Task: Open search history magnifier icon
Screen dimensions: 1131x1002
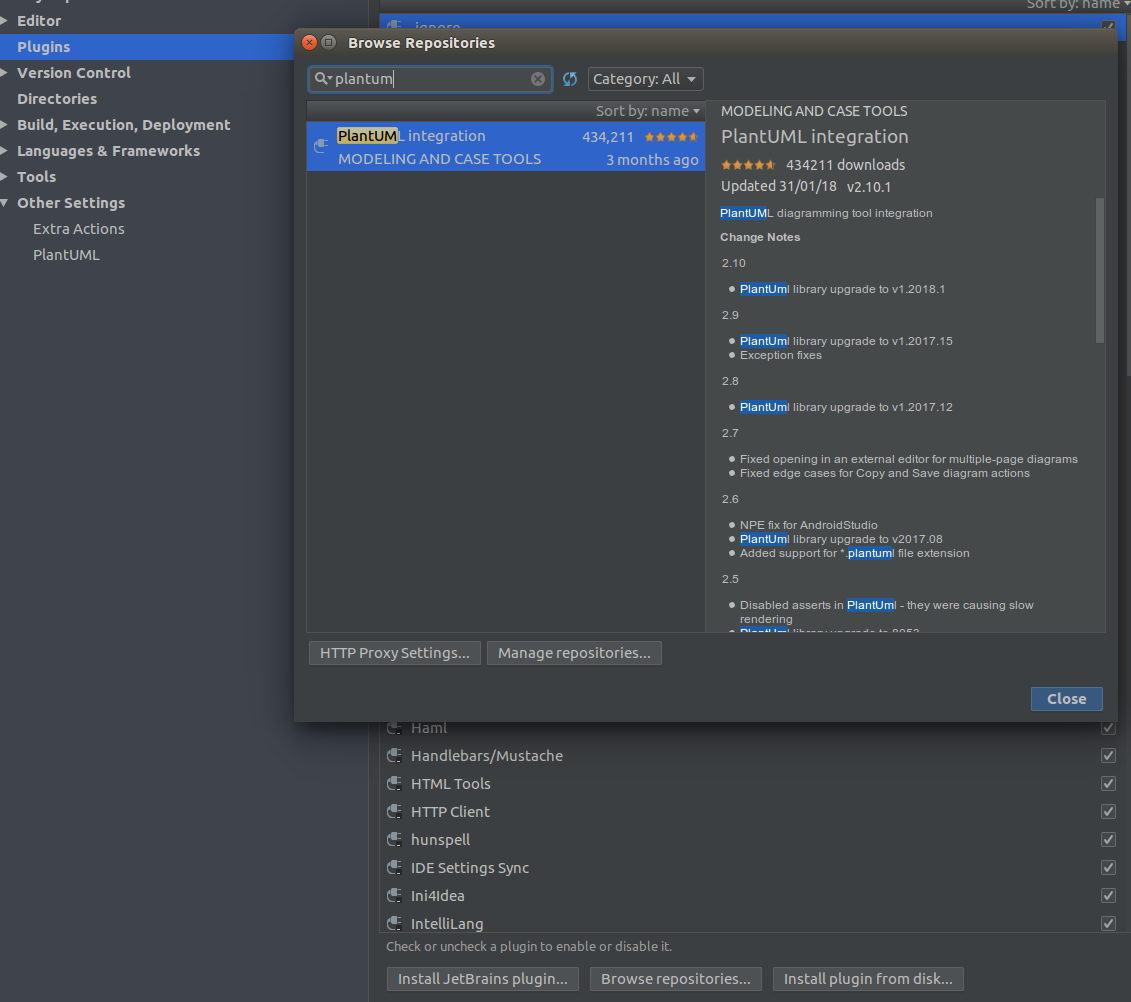Action: click(322, 78)
